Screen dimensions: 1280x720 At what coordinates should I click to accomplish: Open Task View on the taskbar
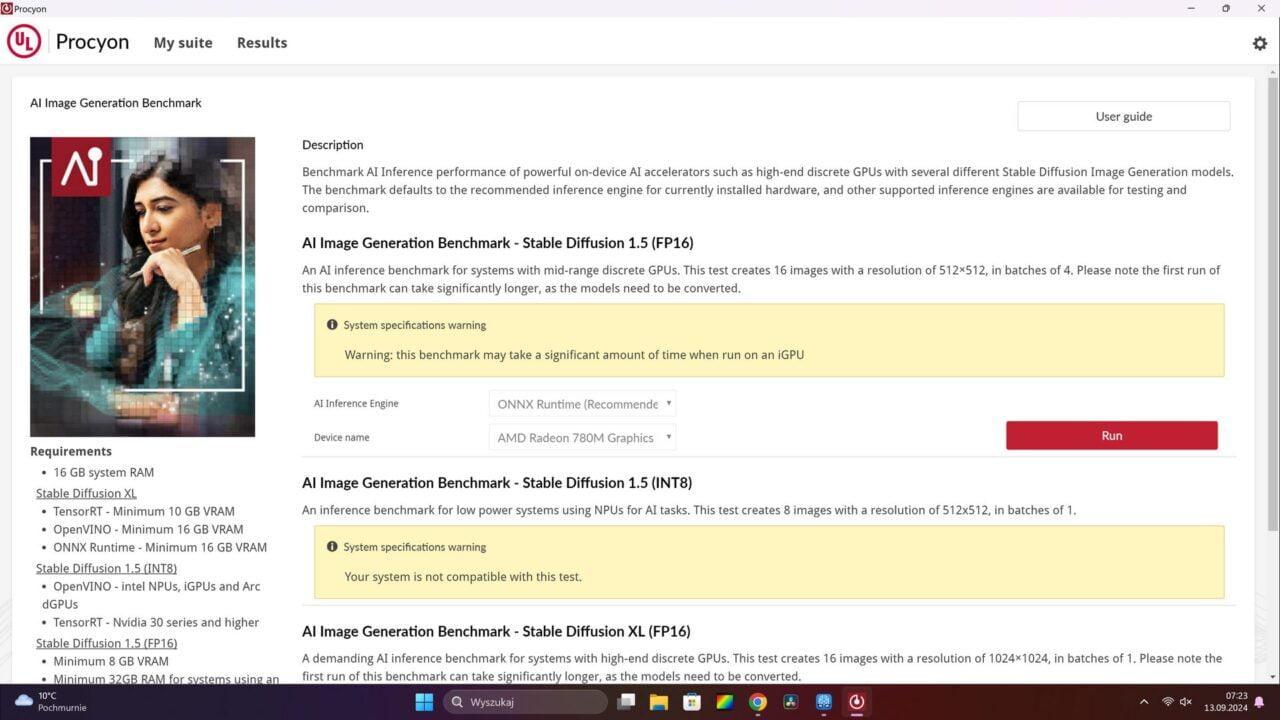[626, 702]
